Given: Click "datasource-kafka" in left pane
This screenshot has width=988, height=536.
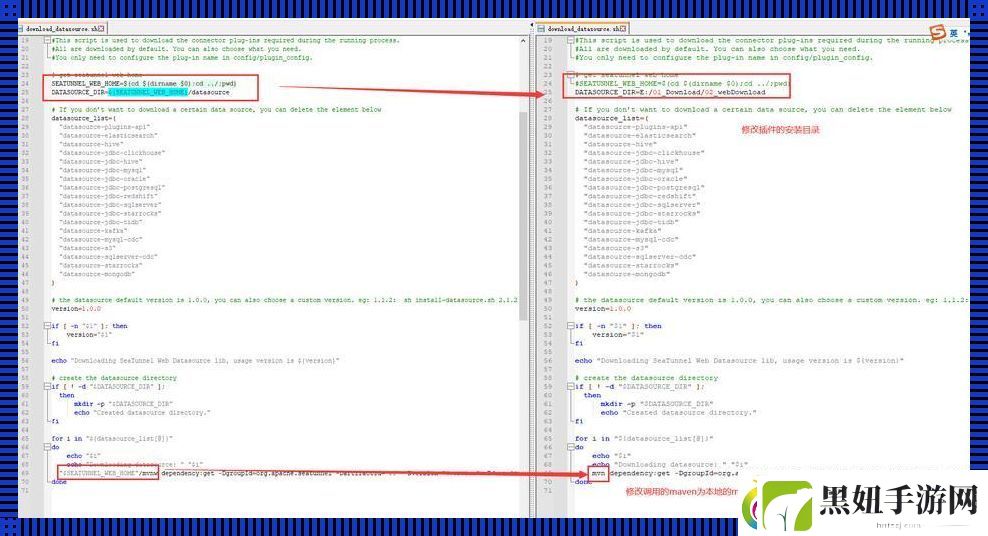Looking at the screenshot, I should pos(93,231).
